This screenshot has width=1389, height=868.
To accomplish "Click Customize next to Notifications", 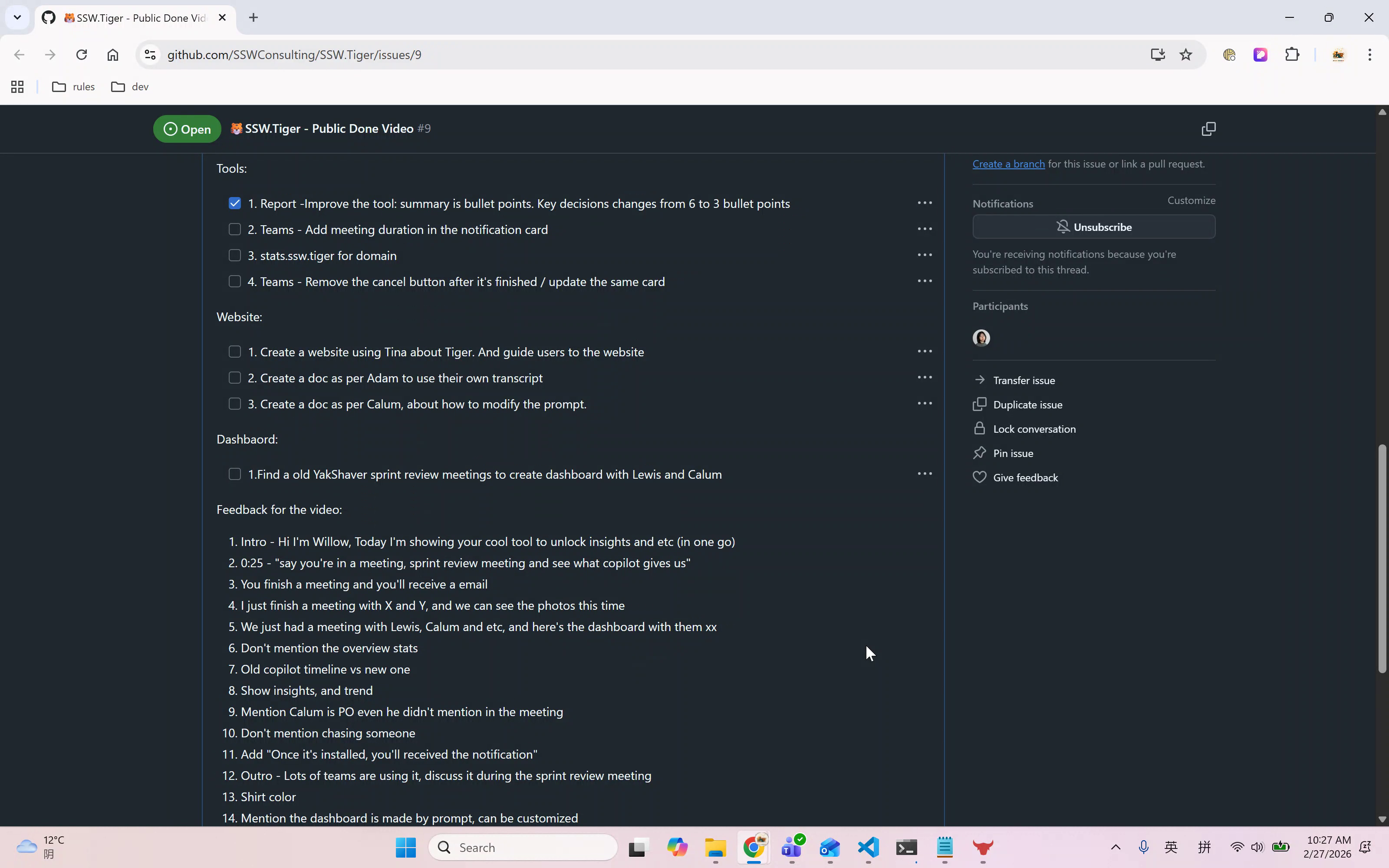I will (1192, 201).
